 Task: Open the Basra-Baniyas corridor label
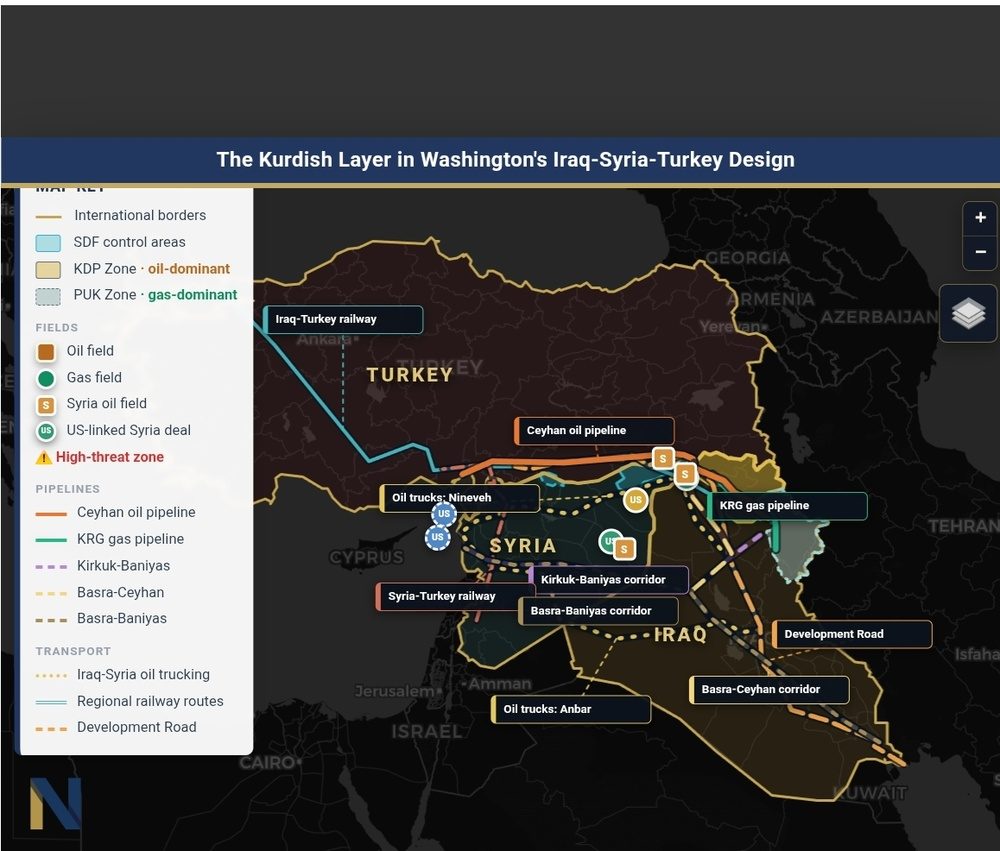pos(598,611)
